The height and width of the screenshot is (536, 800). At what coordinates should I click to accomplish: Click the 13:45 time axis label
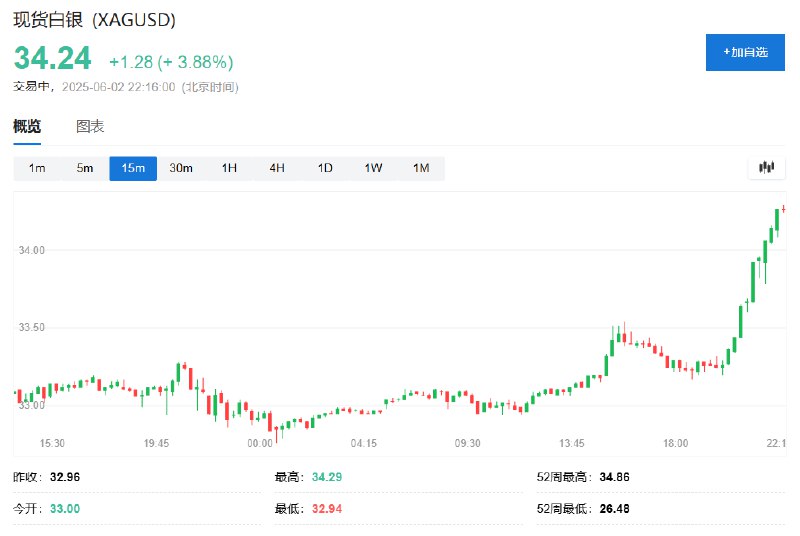pyautogui.click(x=571, y=443)
